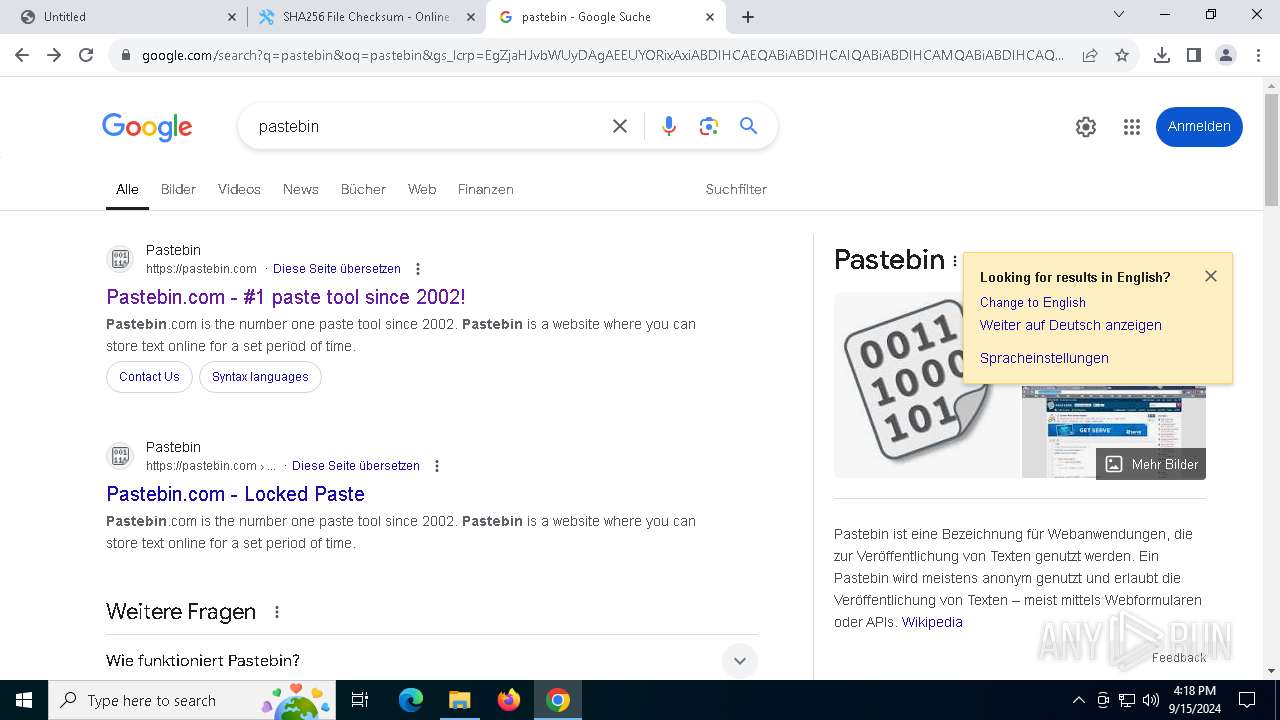1280x720 pixels.
Task: Open the Chrome three-dot menu
Action: (x=1258, y=55)
